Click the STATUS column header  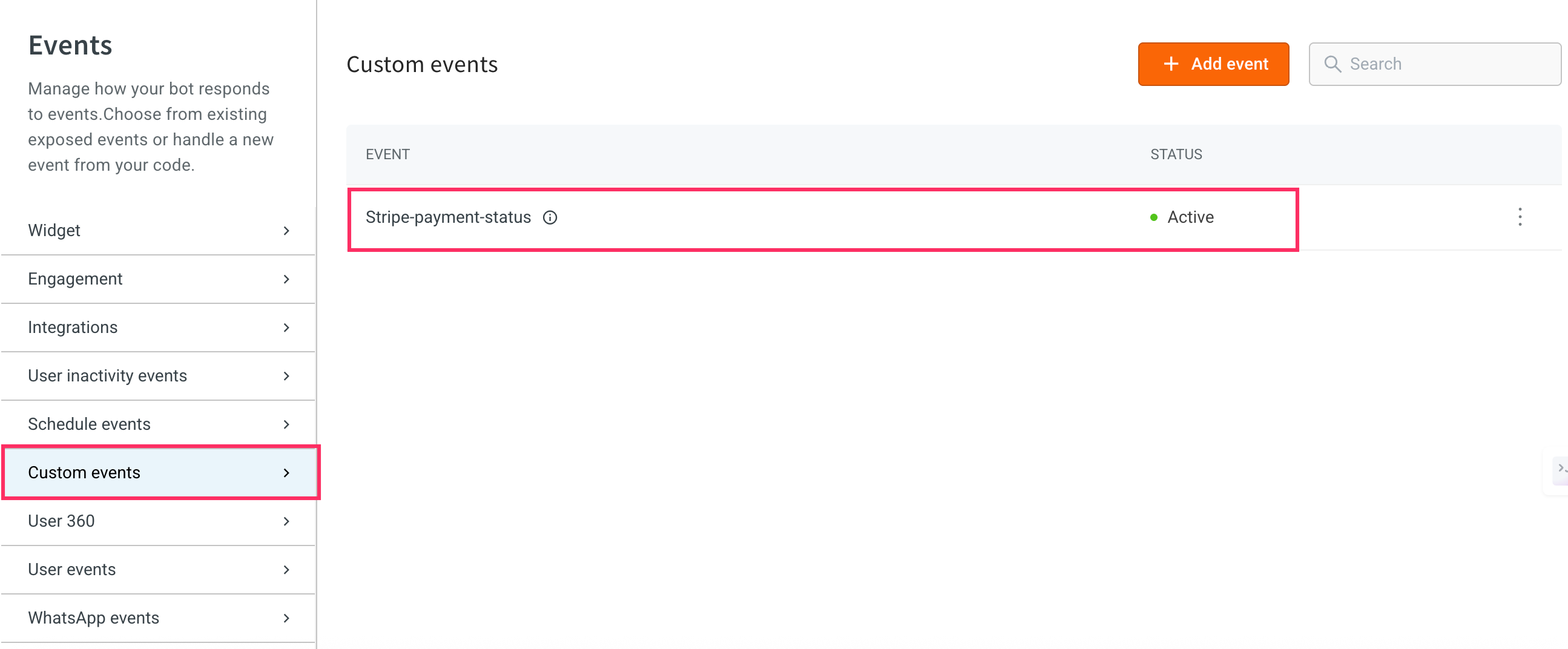coord(1176,154)
